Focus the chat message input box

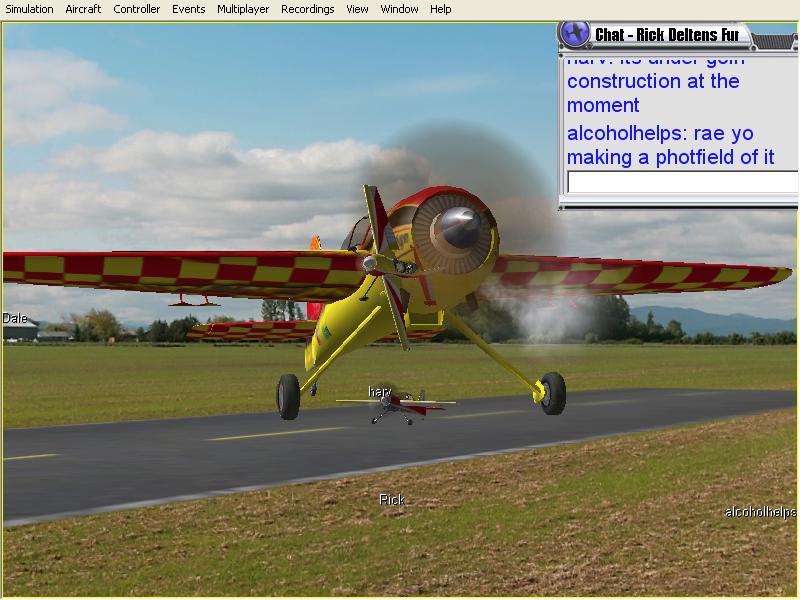click(682, 182)
